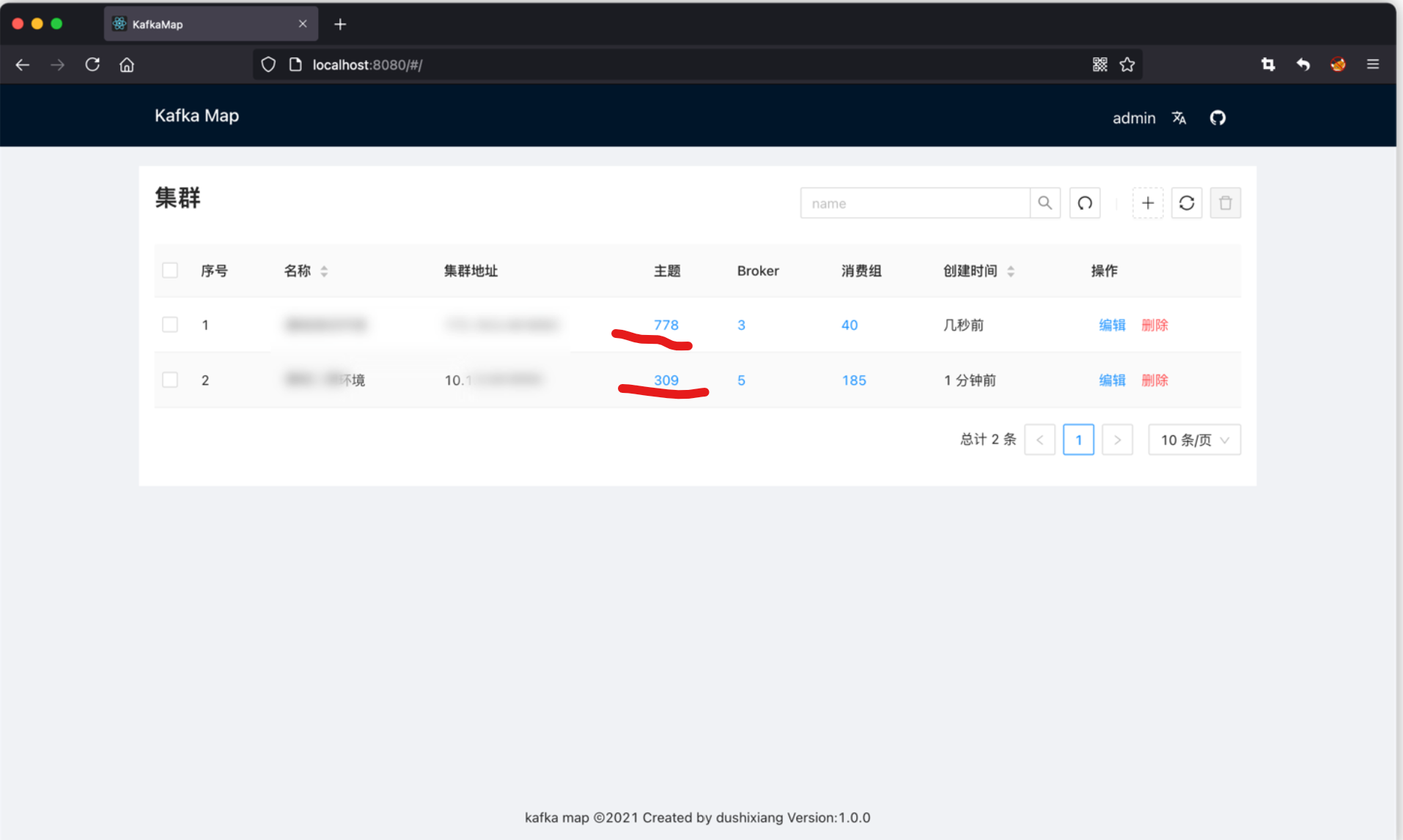Open the GitHub icon in header

pyautogui.click(x=1218, y=118)
